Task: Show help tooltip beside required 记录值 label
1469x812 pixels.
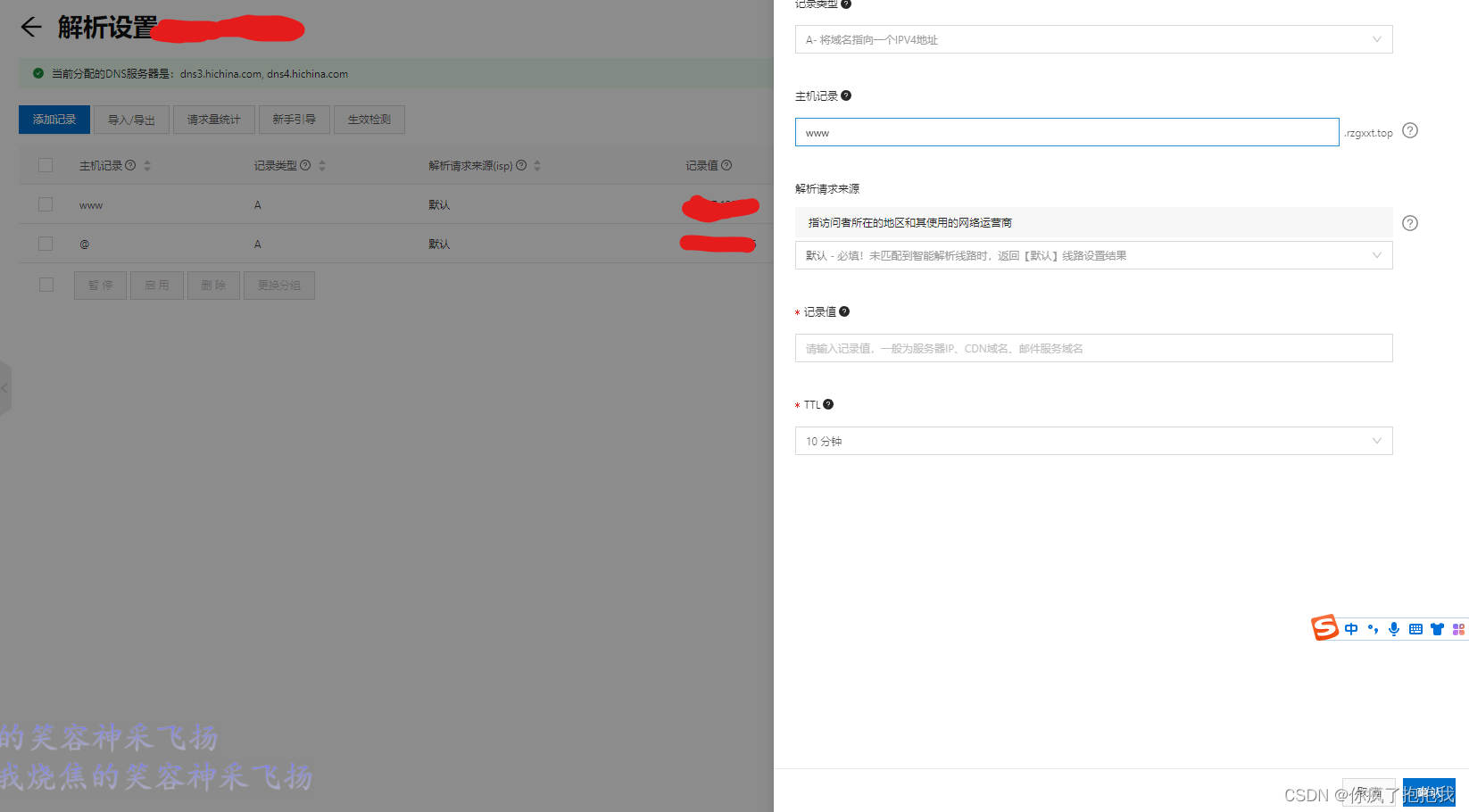Action: (844, 311)
